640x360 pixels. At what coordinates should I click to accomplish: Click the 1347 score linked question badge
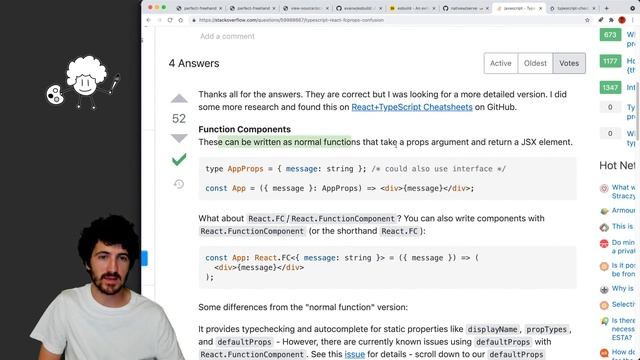610,87
